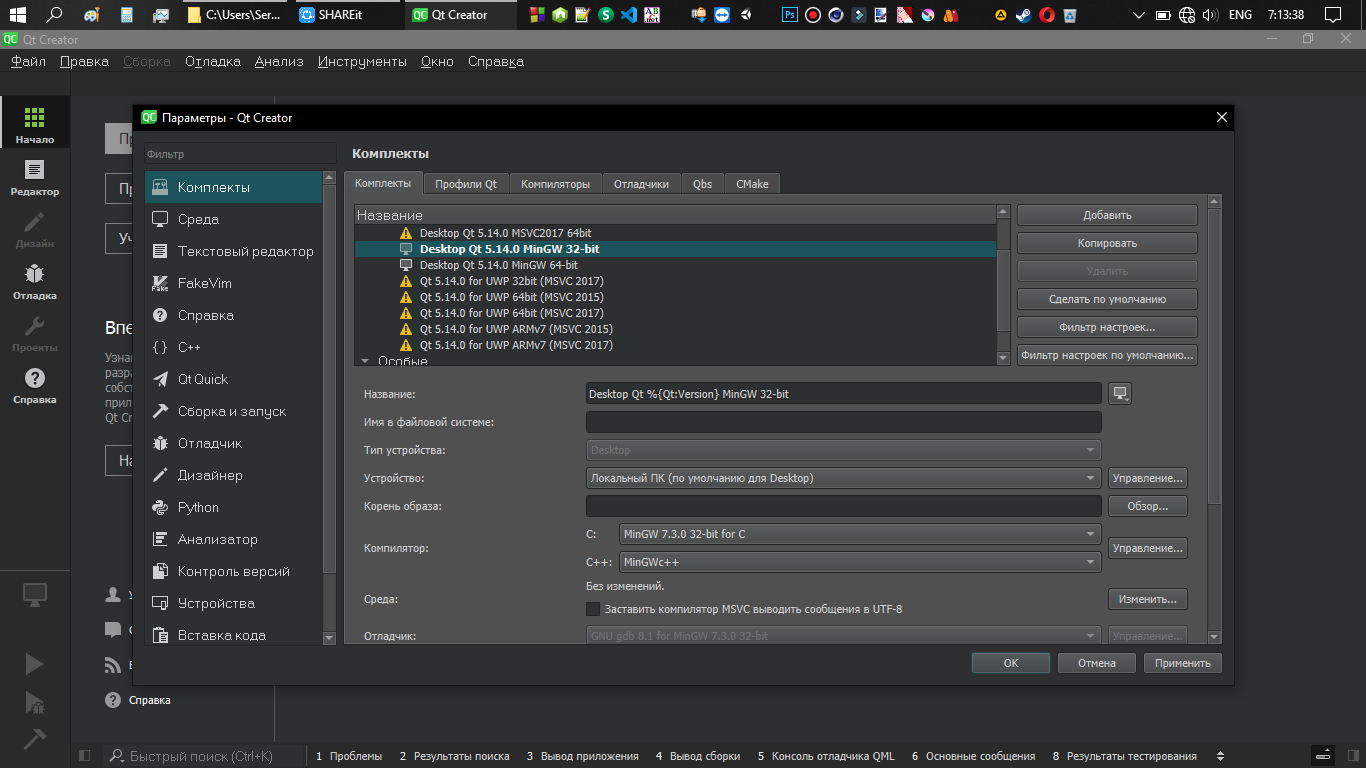Image resolution: width=1366 pixels, height=768 pixels.
Task: Click the Применить button
Action: pos(1183,663)
